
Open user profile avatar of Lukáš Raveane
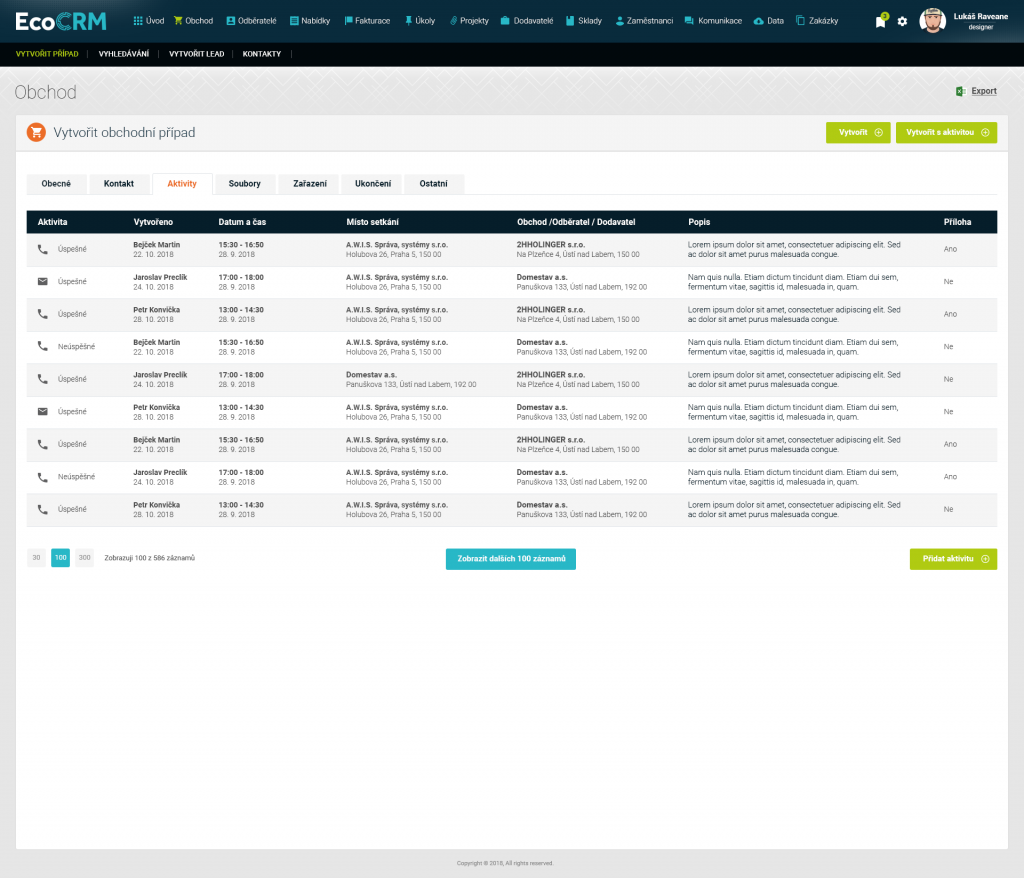pos(932,21)
